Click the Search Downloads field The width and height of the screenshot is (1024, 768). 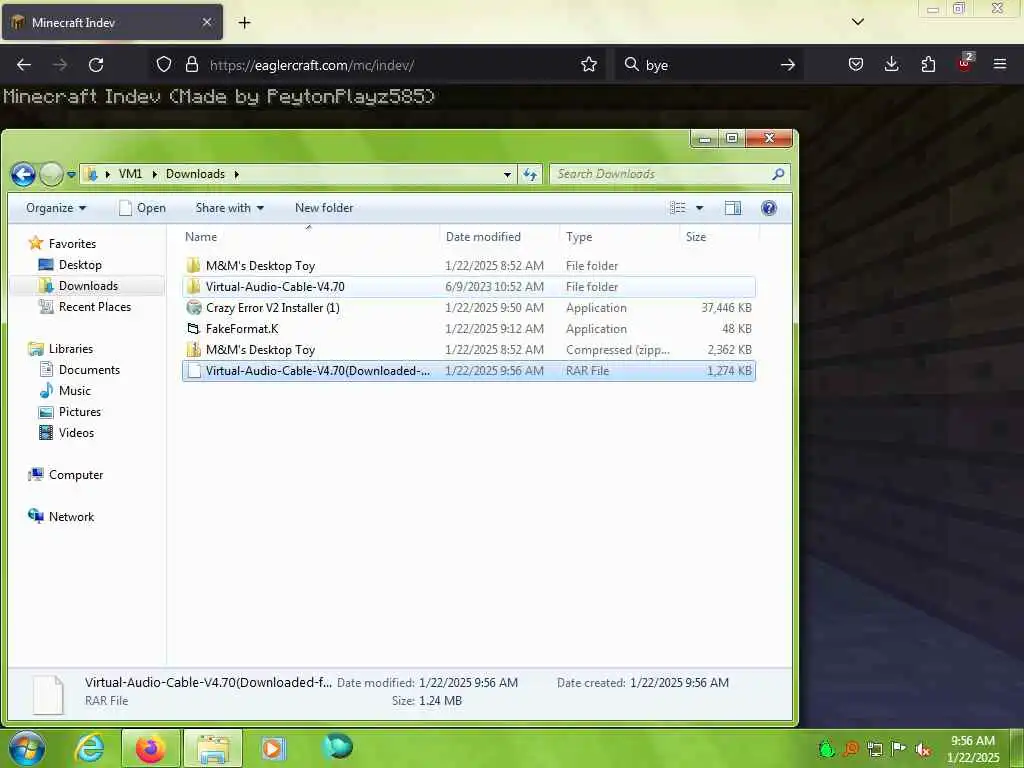coord(670,174)
